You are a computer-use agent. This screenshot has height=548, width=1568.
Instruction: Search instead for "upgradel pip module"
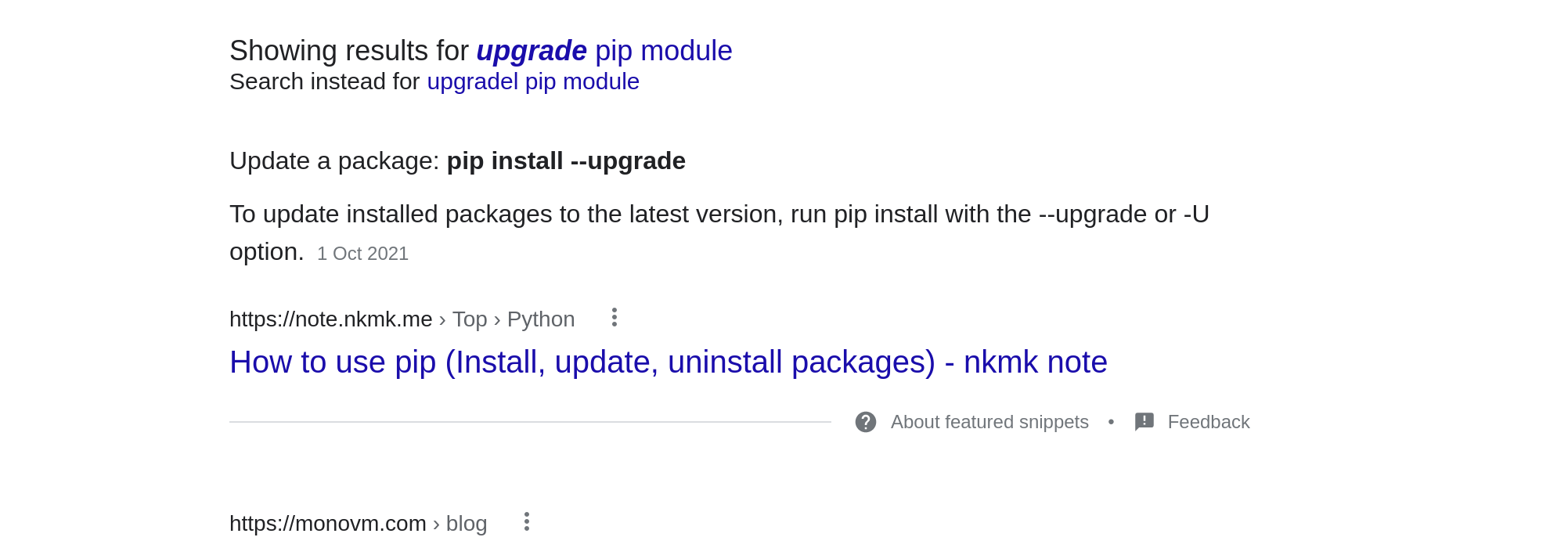click(x=532, y=81)
